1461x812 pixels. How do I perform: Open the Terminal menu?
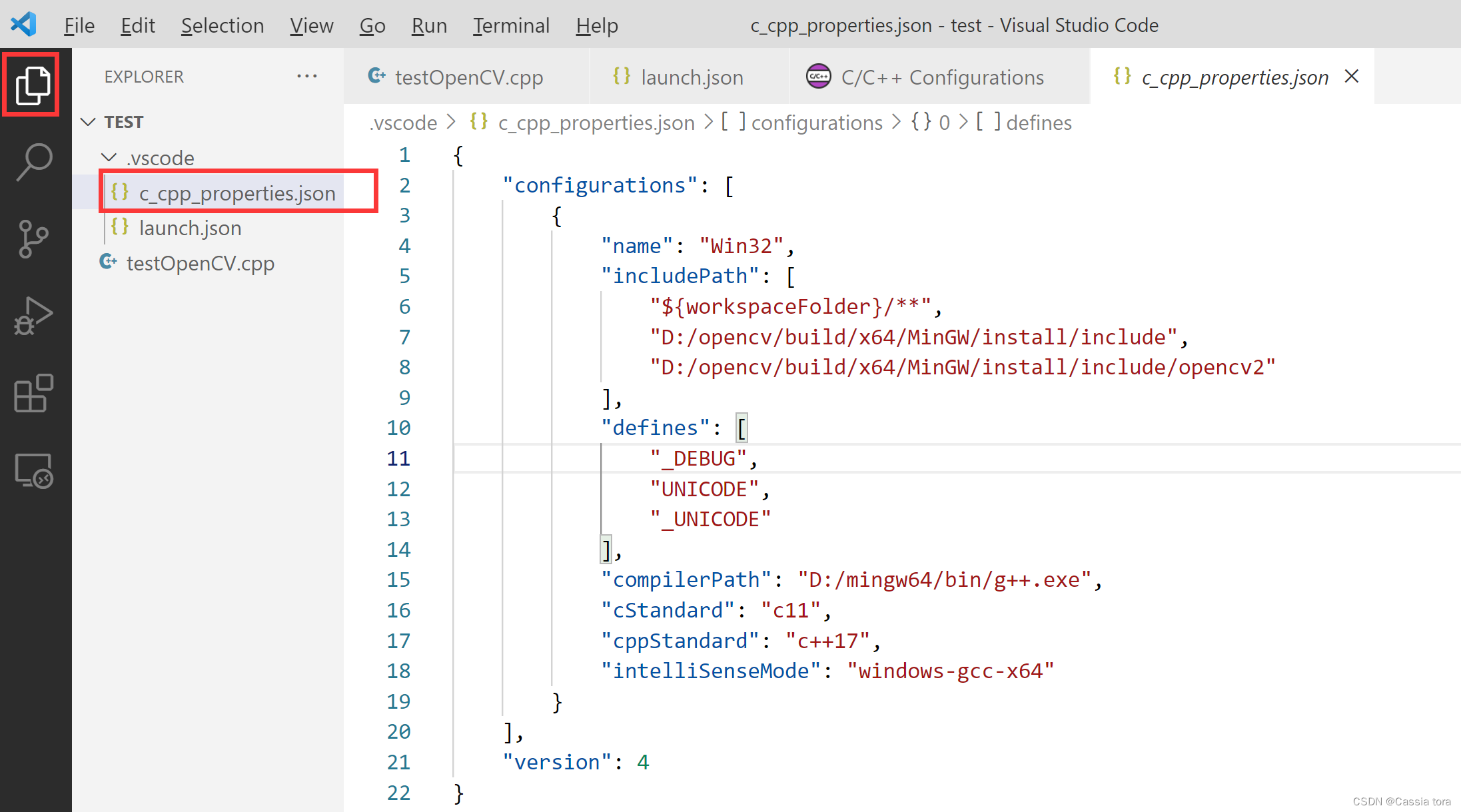click(x=511, y=25)
